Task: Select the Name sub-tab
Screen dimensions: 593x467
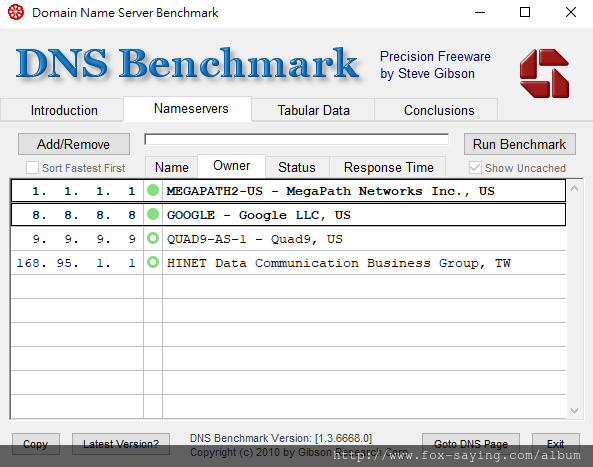Action: pos(171,167)
